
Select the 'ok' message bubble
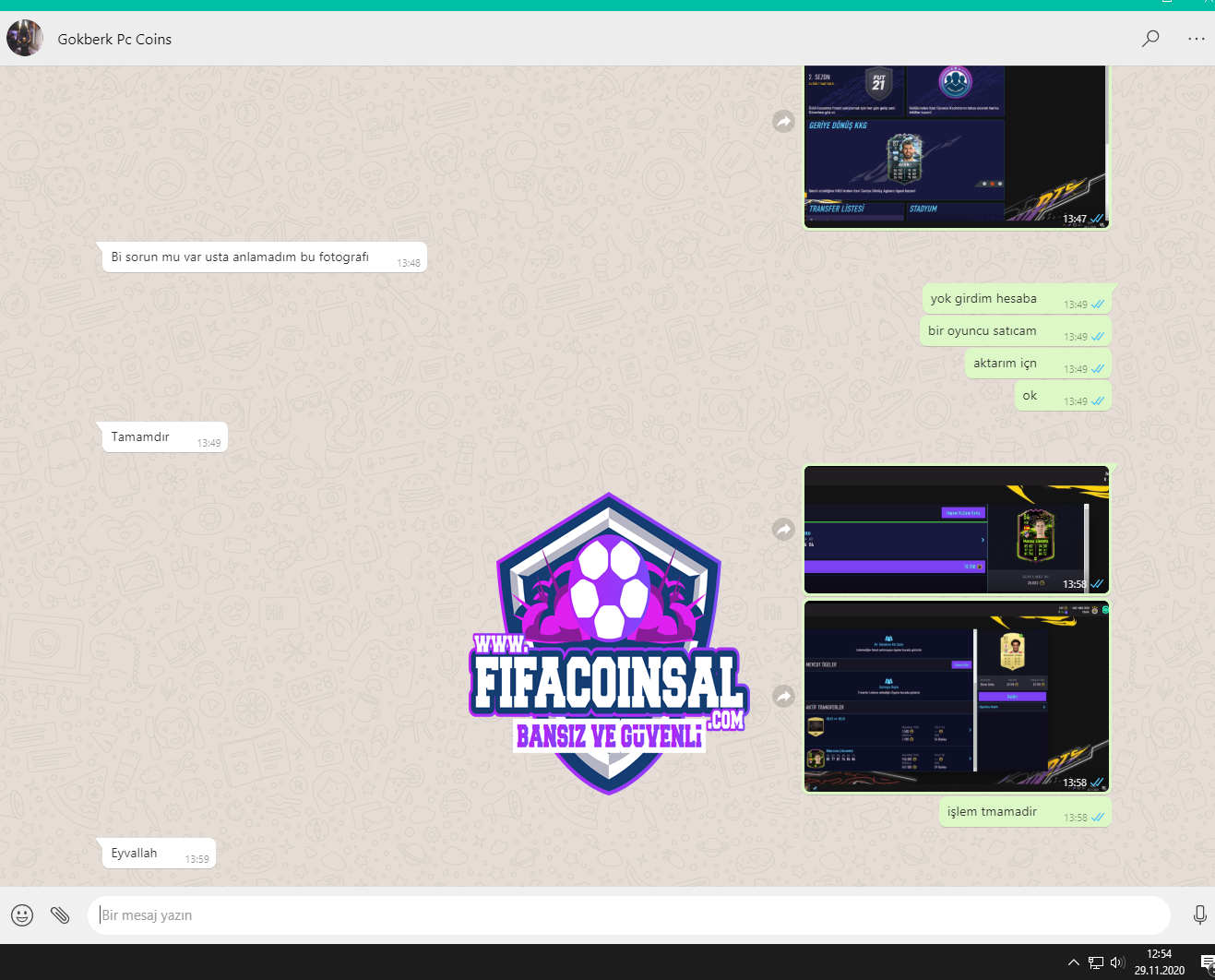click(x=1063, y=396)
